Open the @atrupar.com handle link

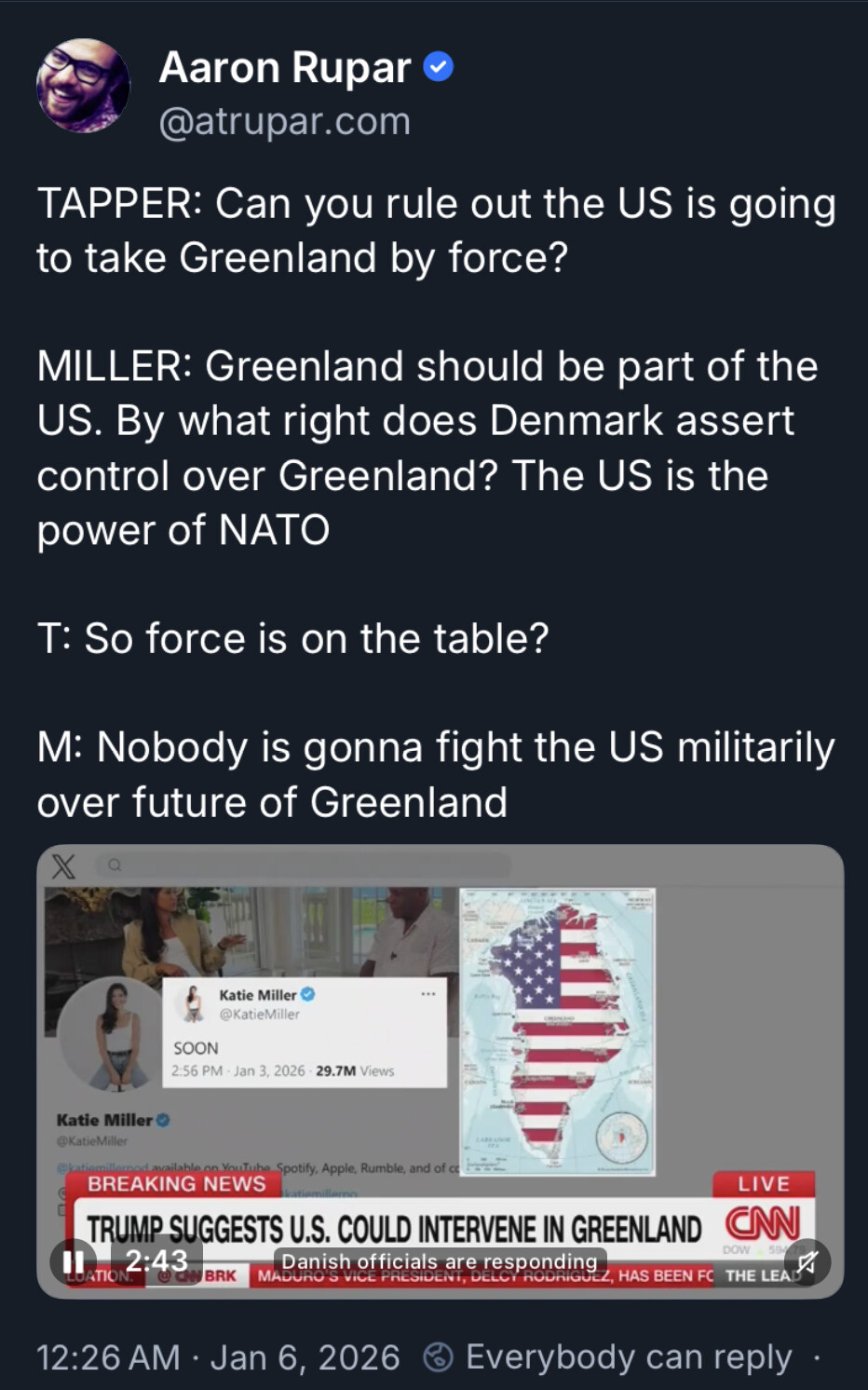pyautogui.click(x=284, y=121)
